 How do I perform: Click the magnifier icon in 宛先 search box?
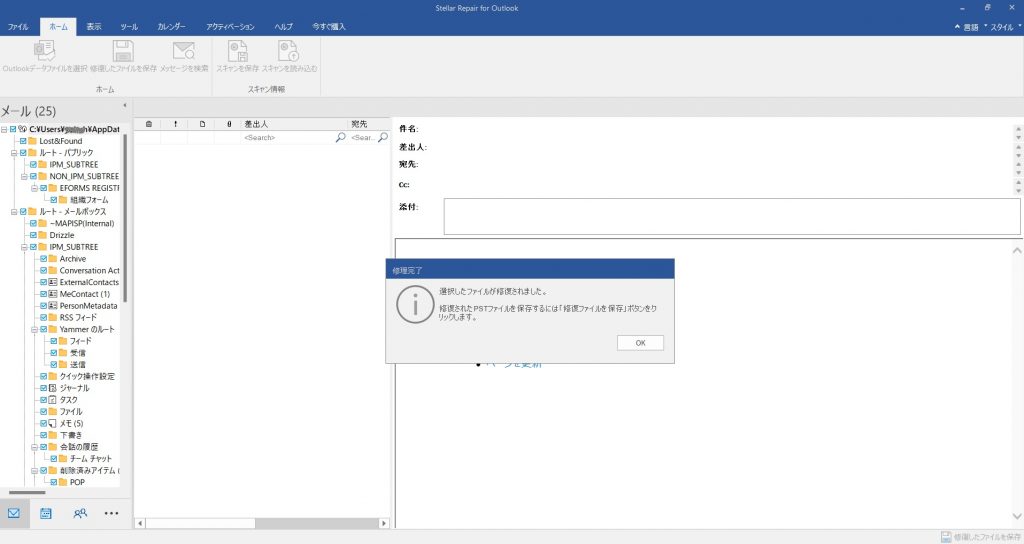pyautogui.click(x=383, y=137)
